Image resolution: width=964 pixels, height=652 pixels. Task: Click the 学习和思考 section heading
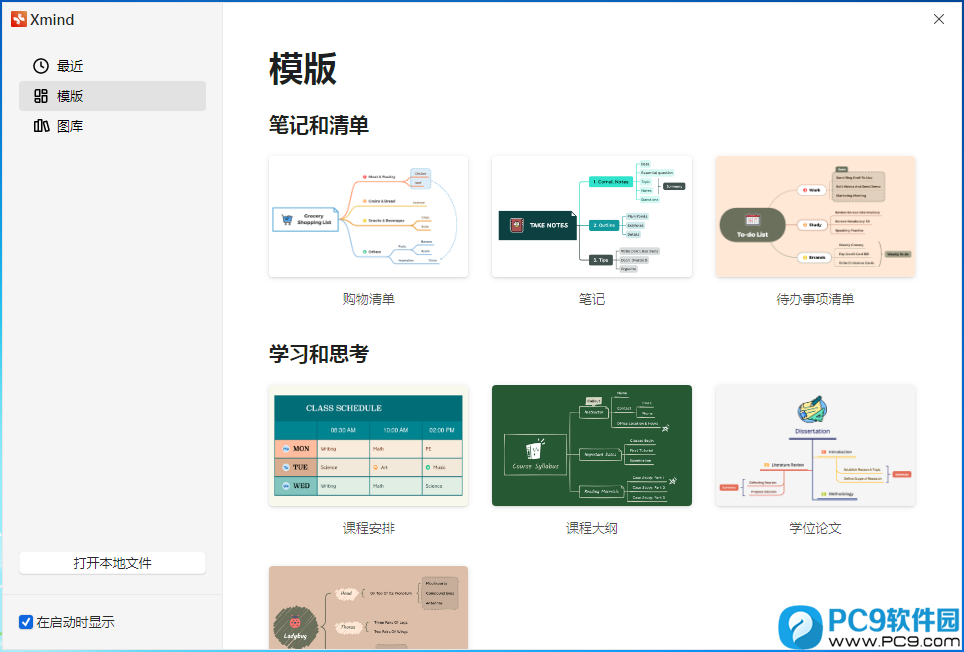[318, 354]
